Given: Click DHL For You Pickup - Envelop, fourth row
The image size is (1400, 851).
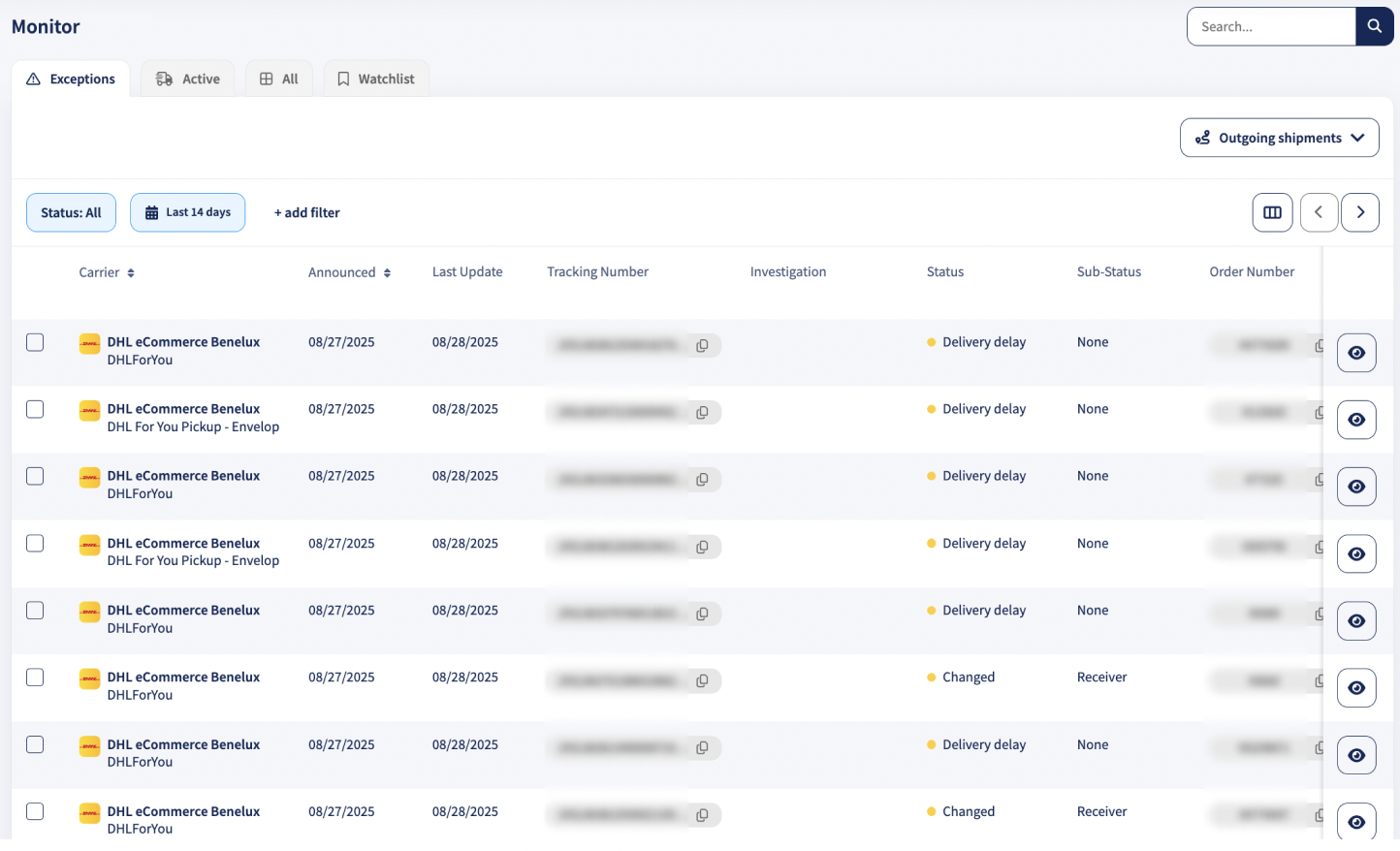Looking at the screenshot, I should click(x=193, y=560).
